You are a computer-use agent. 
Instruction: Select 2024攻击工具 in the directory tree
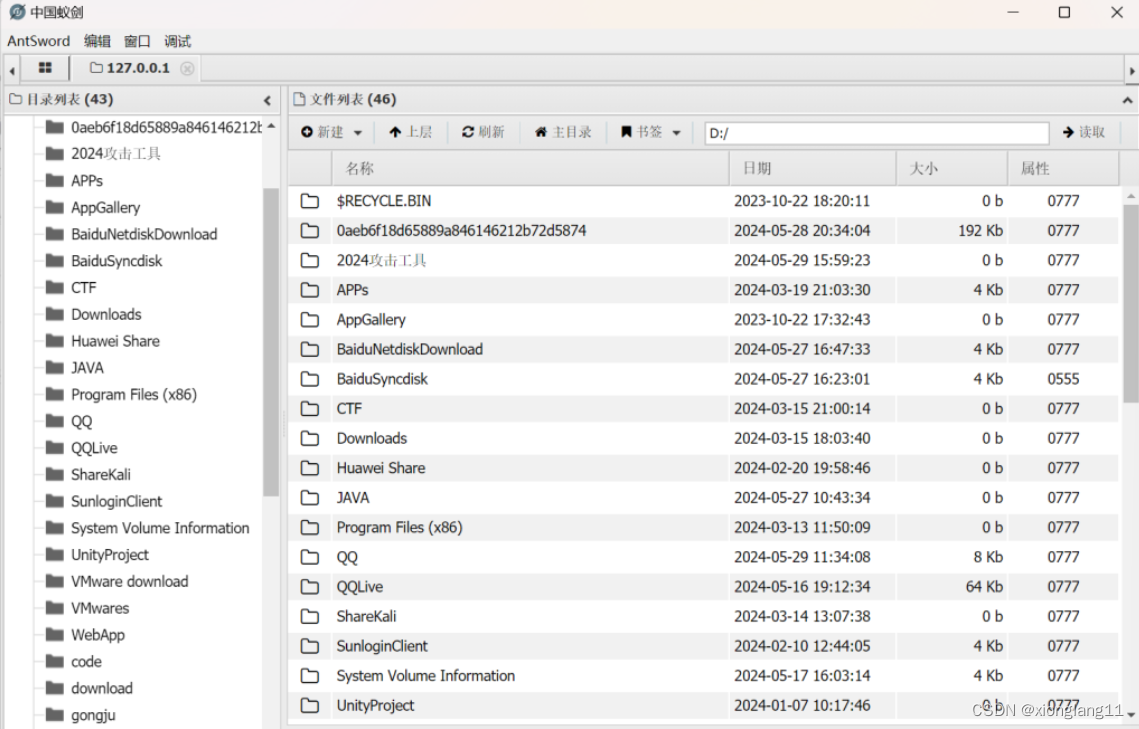115,154
